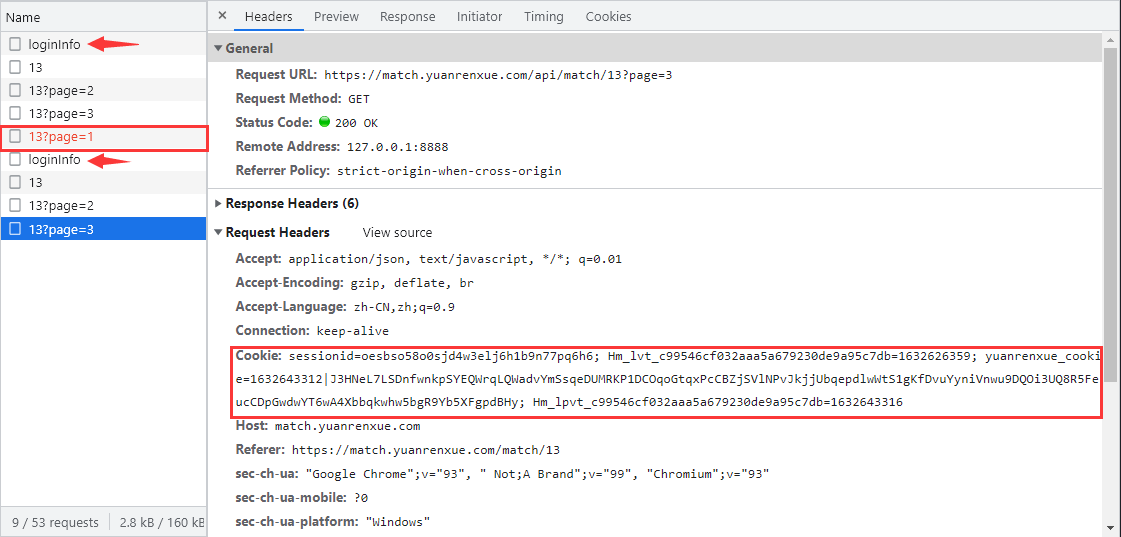Click View source for request headers
The image size is (1121, 537).
[397, 232]
